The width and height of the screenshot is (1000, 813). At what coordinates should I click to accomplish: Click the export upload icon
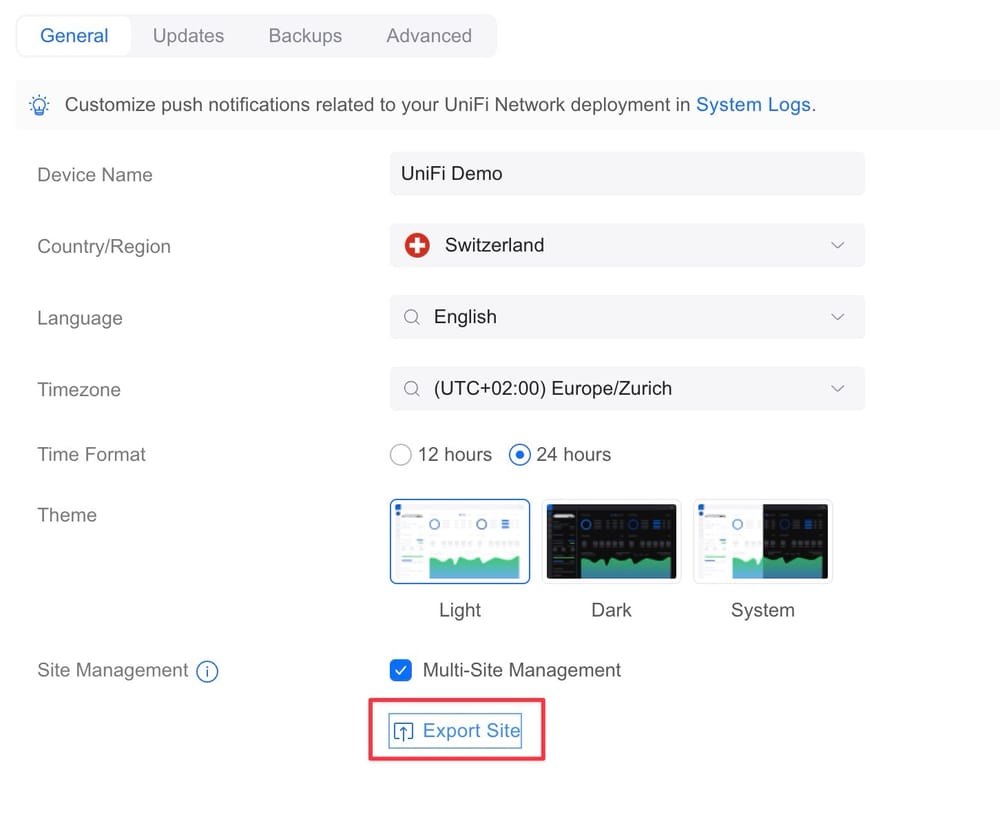point(403,731)
